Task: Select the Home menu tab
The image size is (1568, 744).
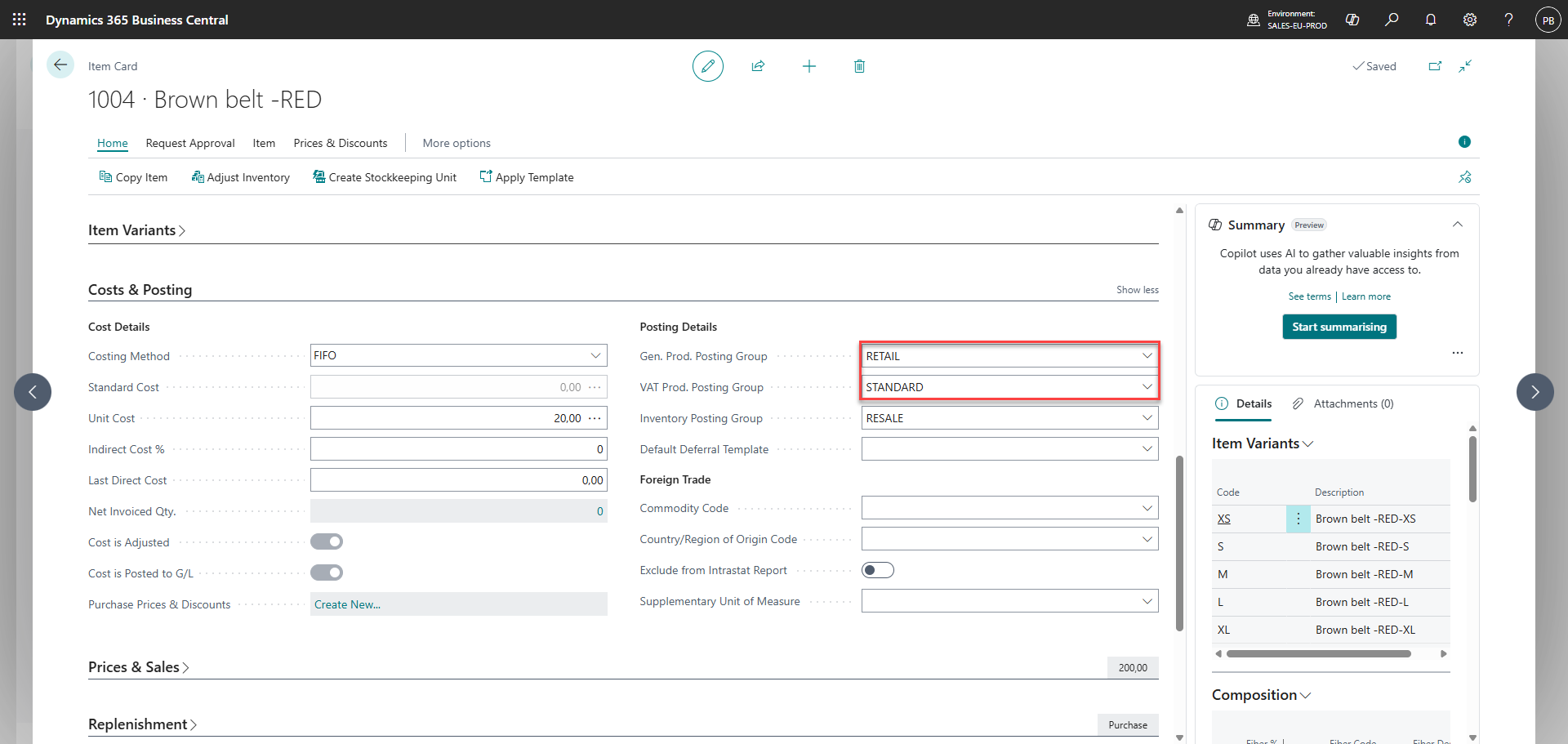Action: tap(113, 143)
